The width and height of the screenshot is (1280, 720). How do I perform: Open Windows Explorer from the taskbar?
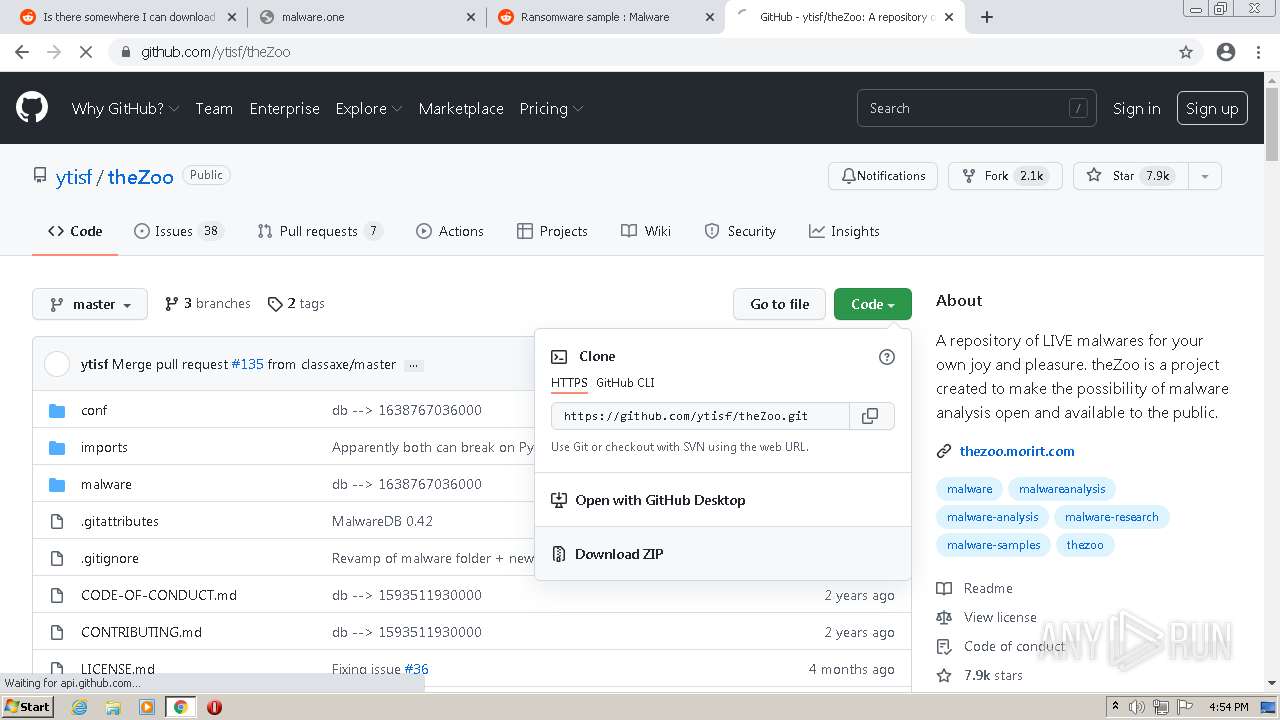113,707
